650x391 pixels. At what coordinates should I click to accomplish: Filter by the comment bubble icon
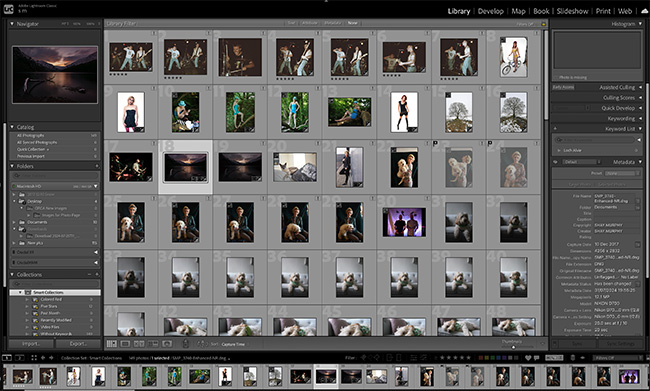(536, 357)
